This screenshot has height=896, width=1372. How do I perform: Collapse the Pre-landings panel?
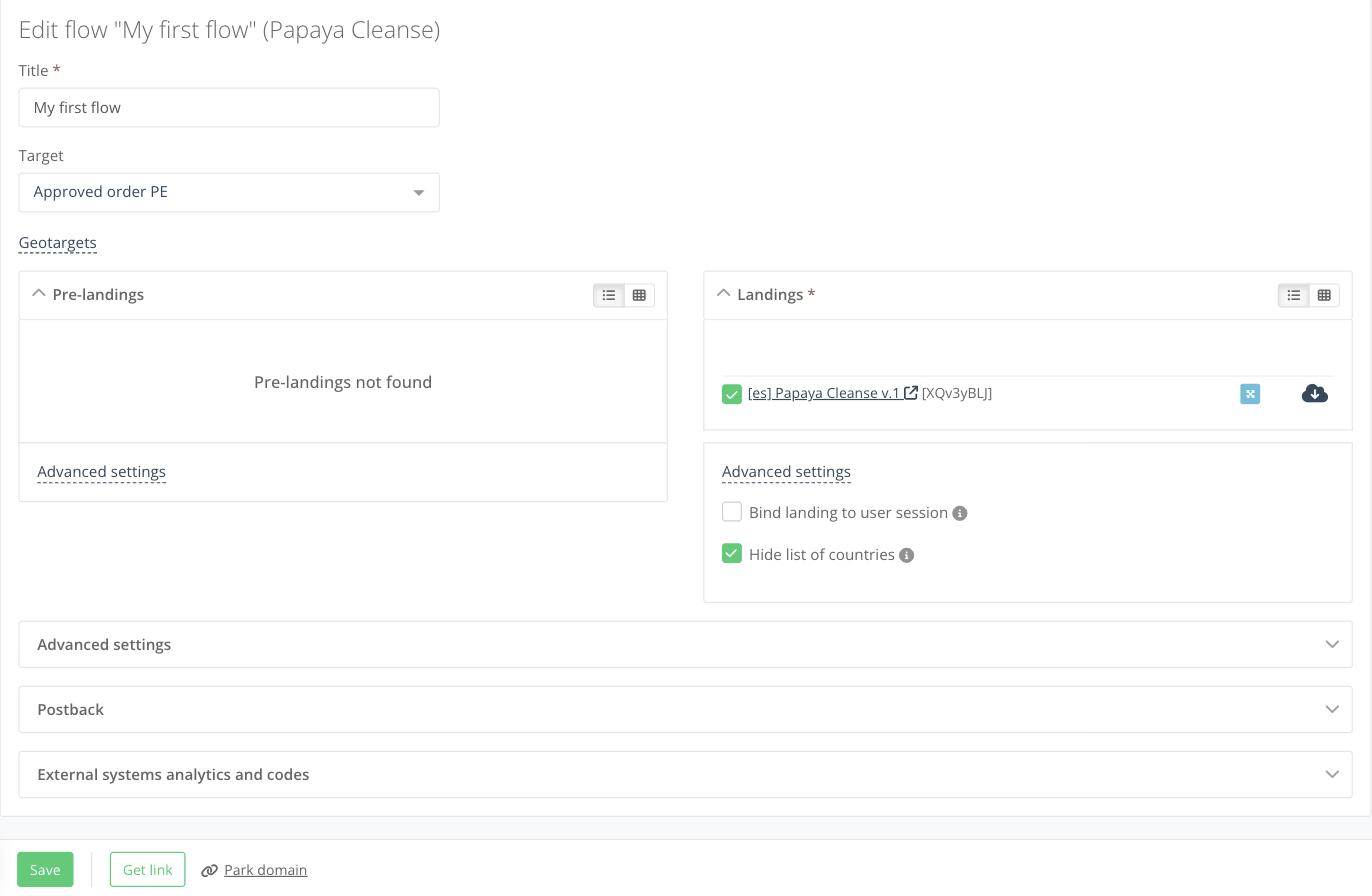point(39,294)
